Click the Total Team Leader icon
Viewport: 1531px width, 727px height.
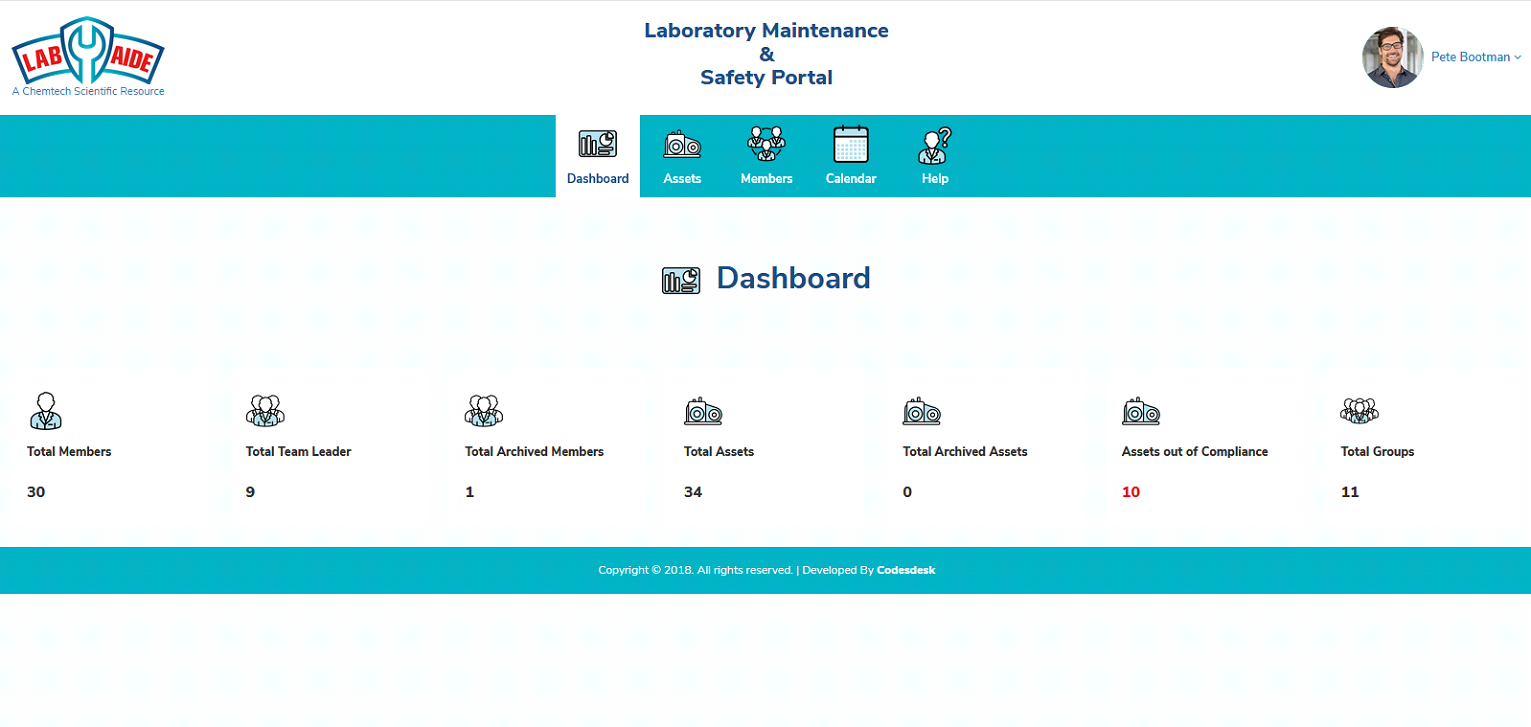click(x=265, y=410)
